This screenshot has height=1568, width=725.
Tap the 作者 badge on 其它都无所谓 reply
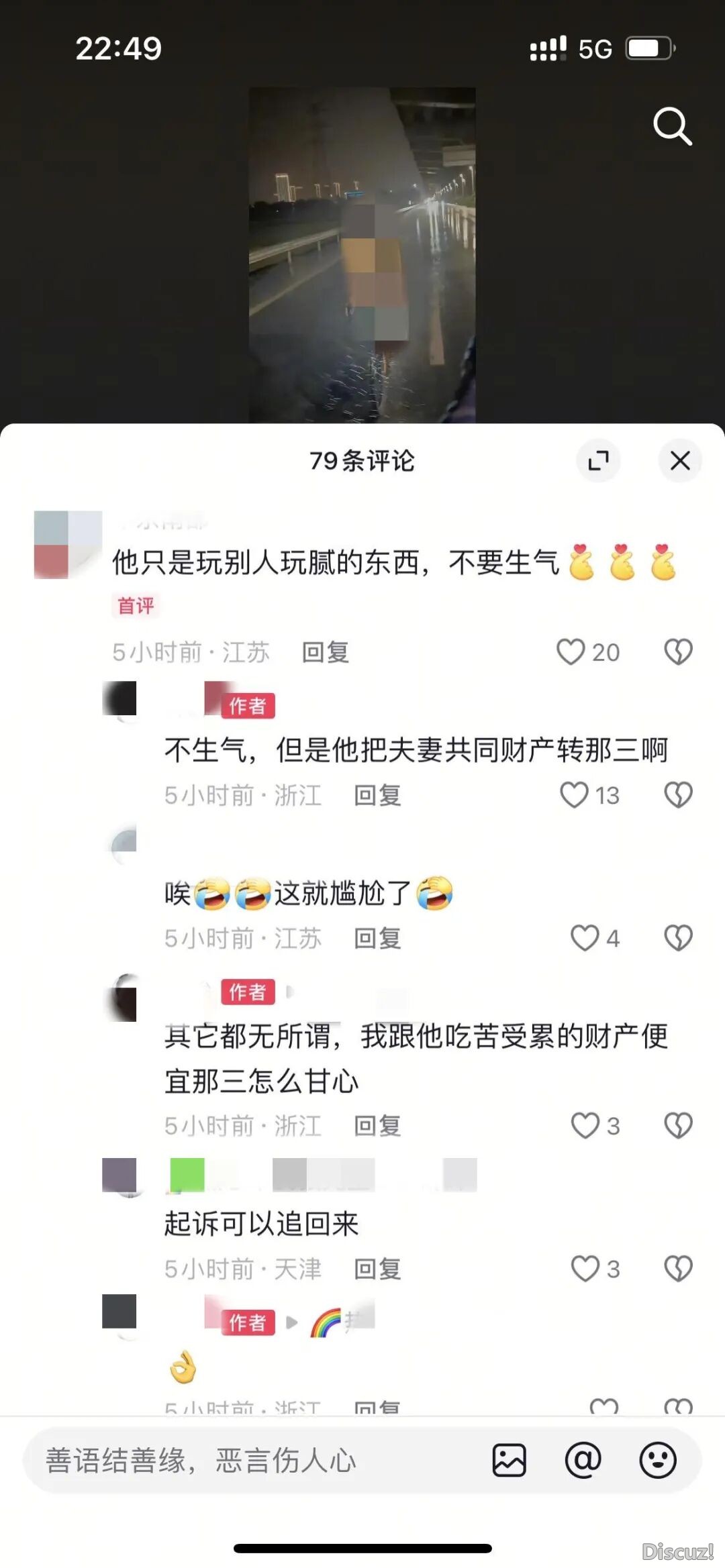(248, 992)
